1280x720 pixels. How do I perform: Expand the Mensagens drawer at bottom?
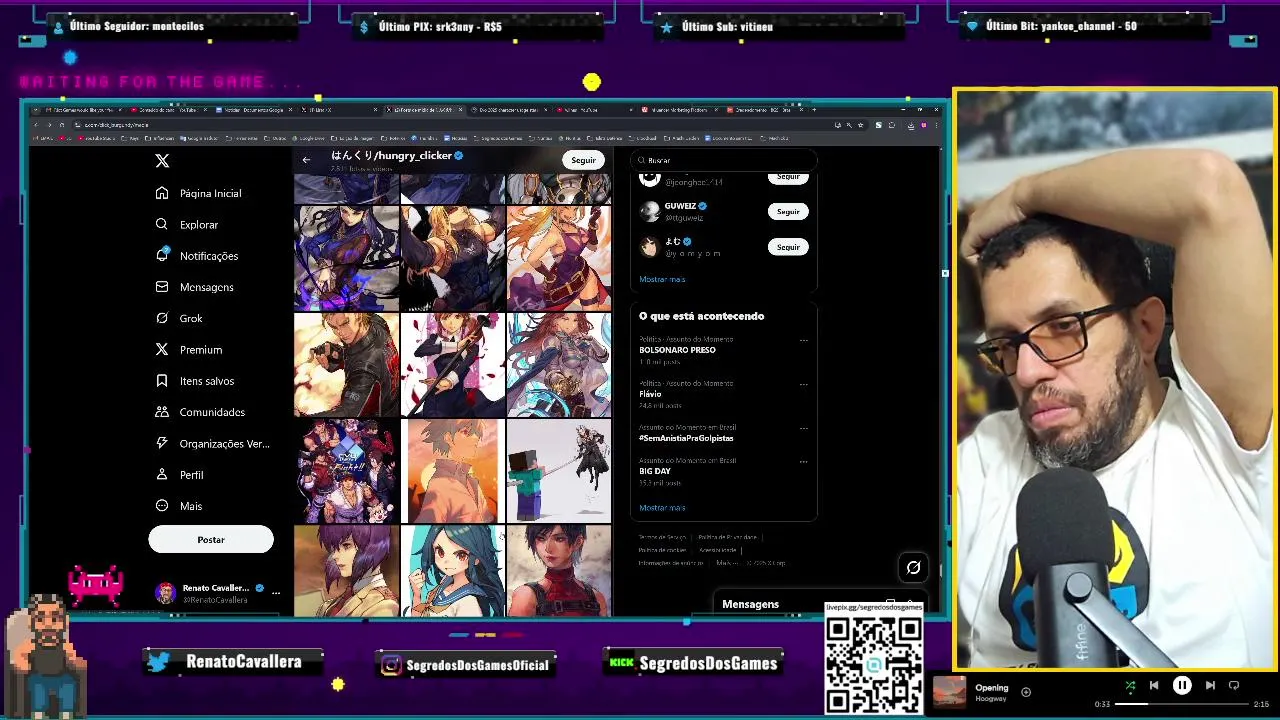coord(818,604)
